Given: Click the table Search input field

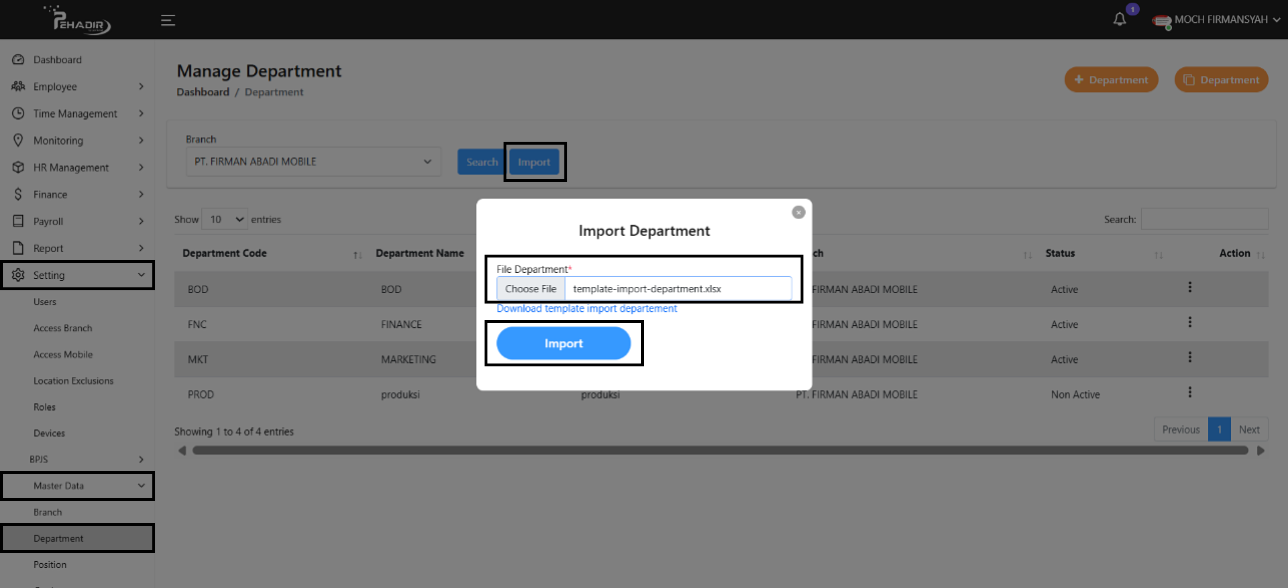Looking at the screenshot, I should tap(1204, 219).
